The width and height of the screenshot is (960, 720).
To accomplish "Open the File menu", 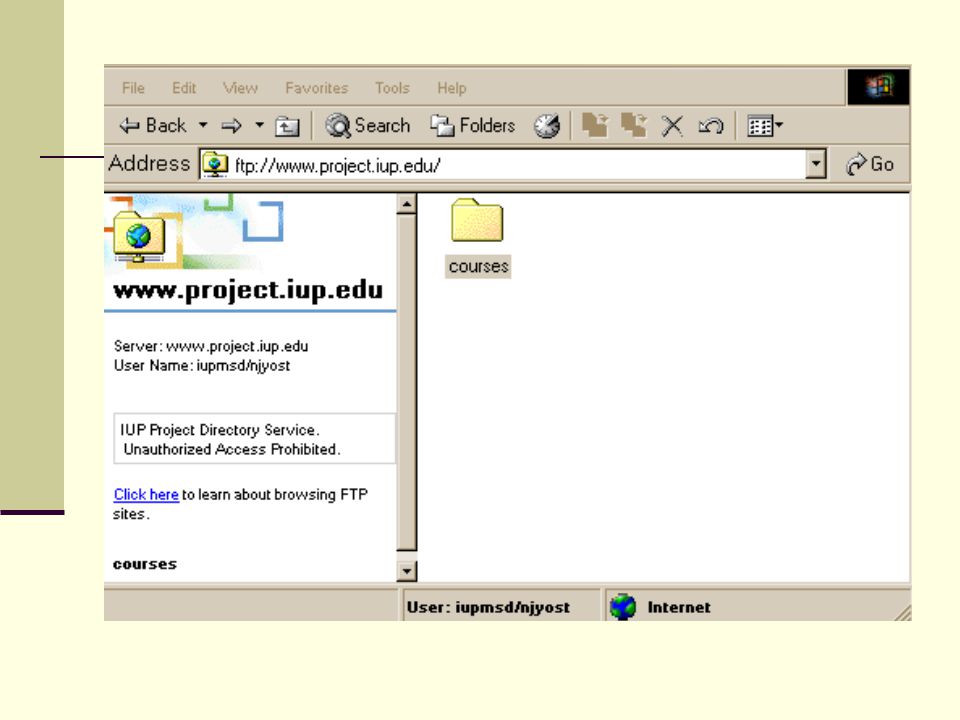I will pos(133,88).
